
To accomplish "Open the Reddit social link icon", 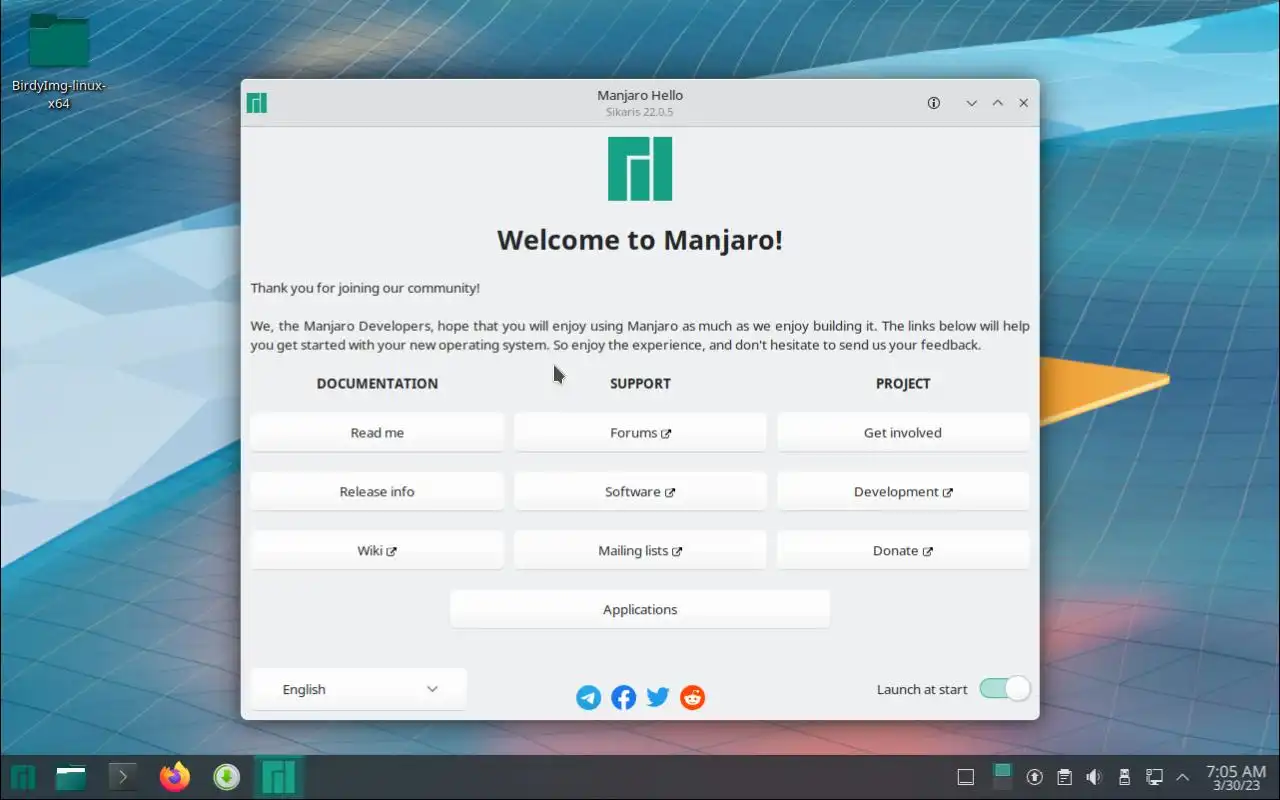I will click(692, 697).
